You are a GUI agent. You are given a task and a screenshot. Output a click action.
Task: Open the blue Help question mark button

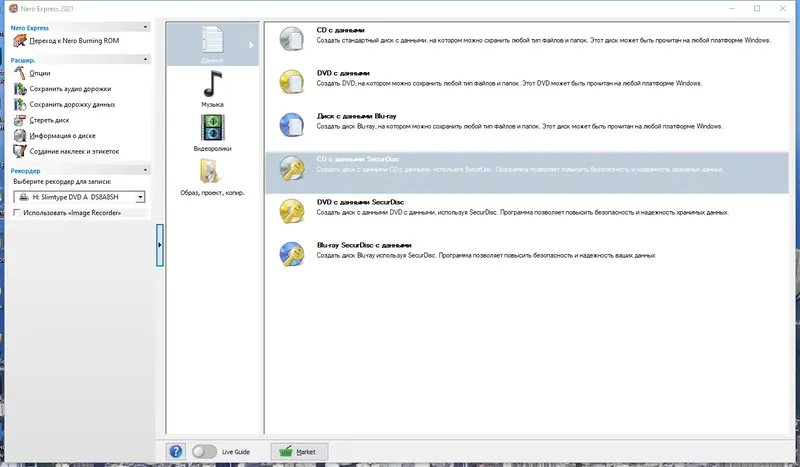176,452
